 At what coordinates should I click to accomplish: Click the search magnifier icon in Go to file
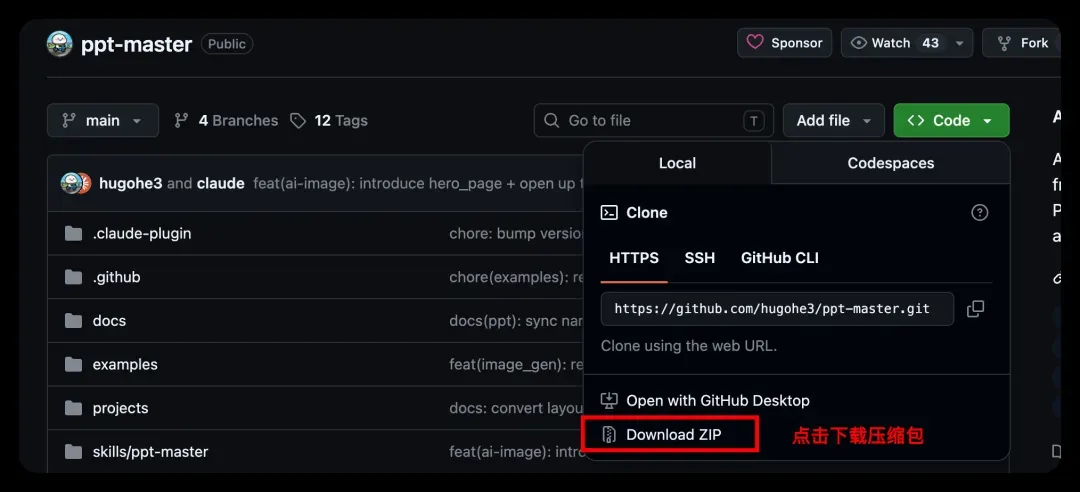point(552,121)
